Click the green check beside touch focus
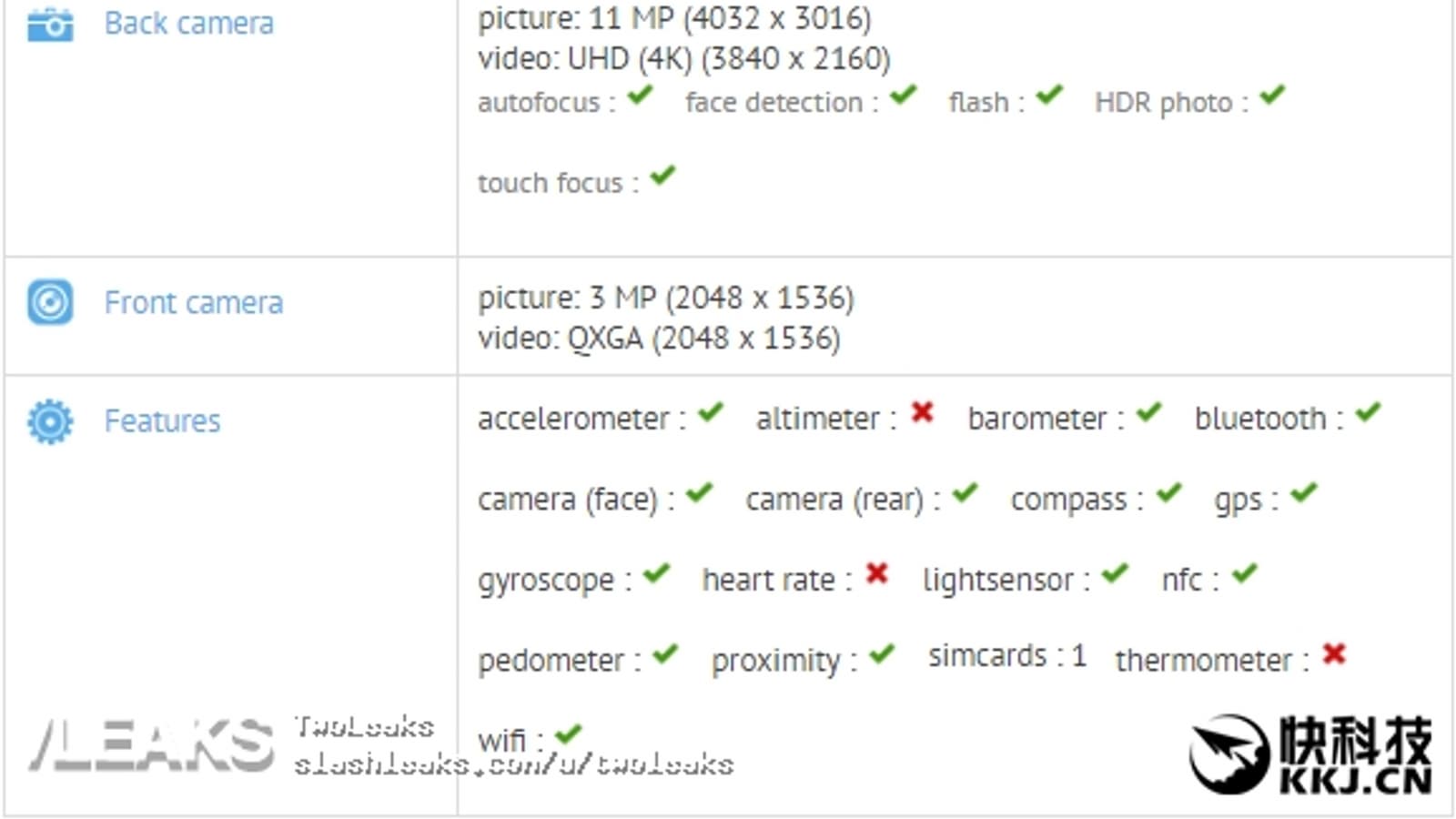Viewport: 1456px width, 819px height. pyautogui.click(x=663, y=175)
